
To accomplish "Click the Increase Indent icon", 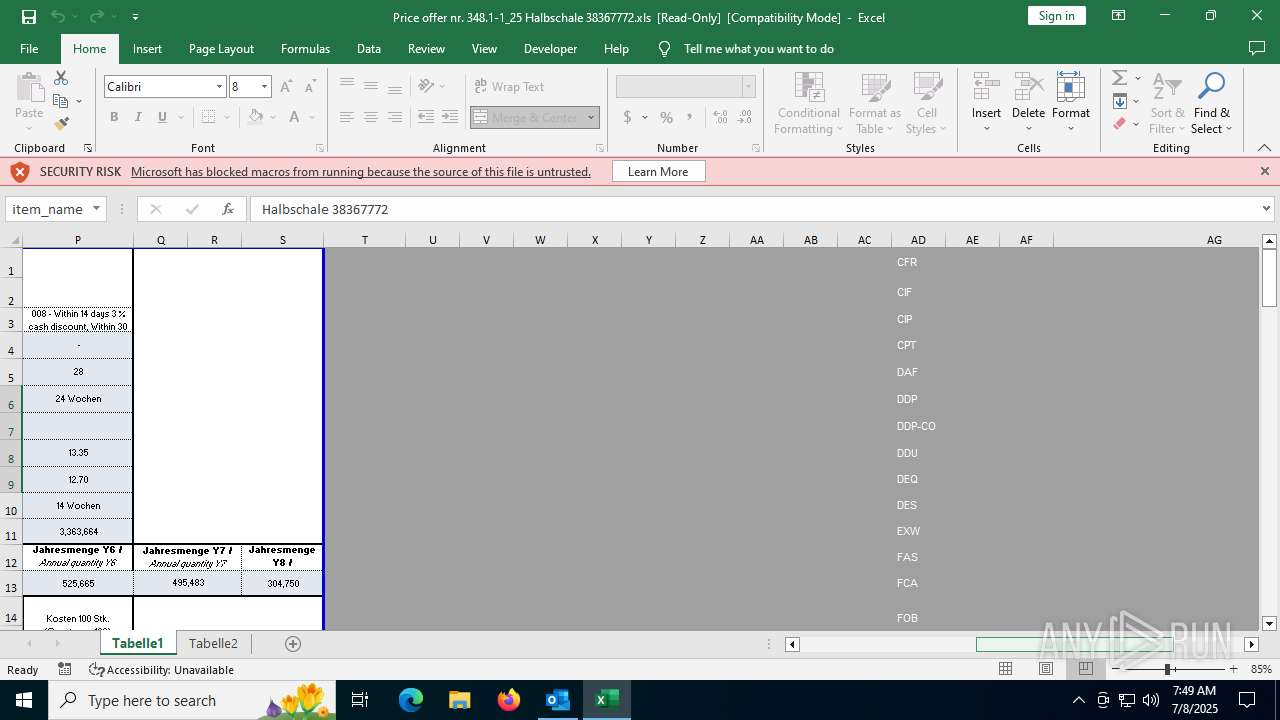I will (x=450, y=117).
